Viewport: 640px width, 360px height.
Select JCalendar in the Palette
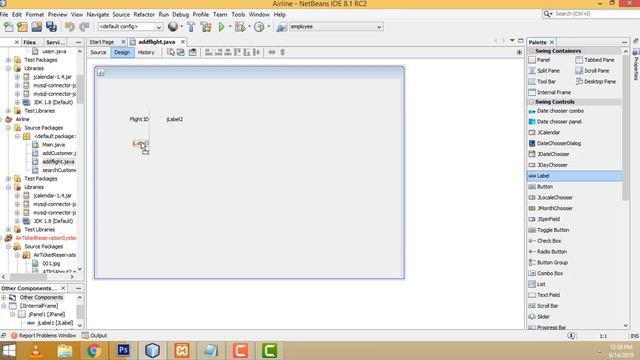pyautogui.click(x=548, y=132)
